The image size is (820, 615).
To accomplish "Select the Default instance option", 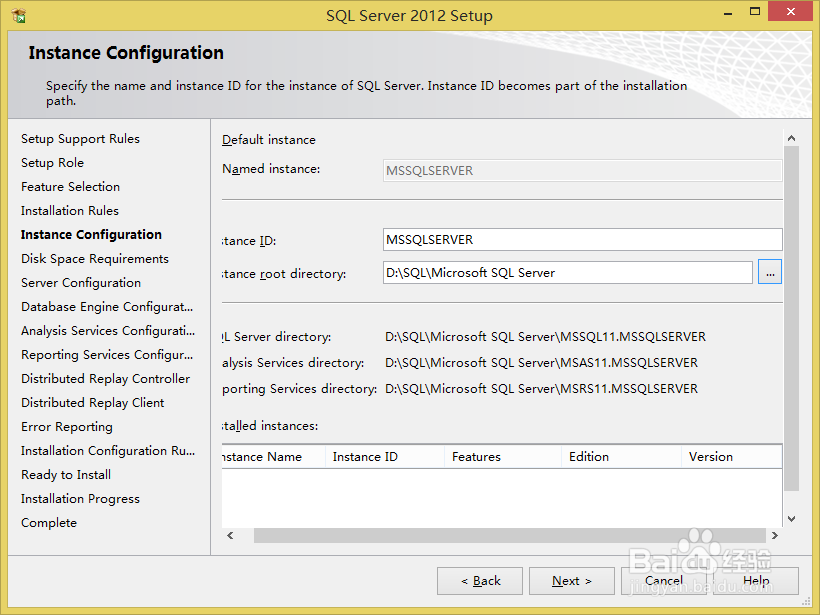I will pyautogui.click(x=270, y=140).
